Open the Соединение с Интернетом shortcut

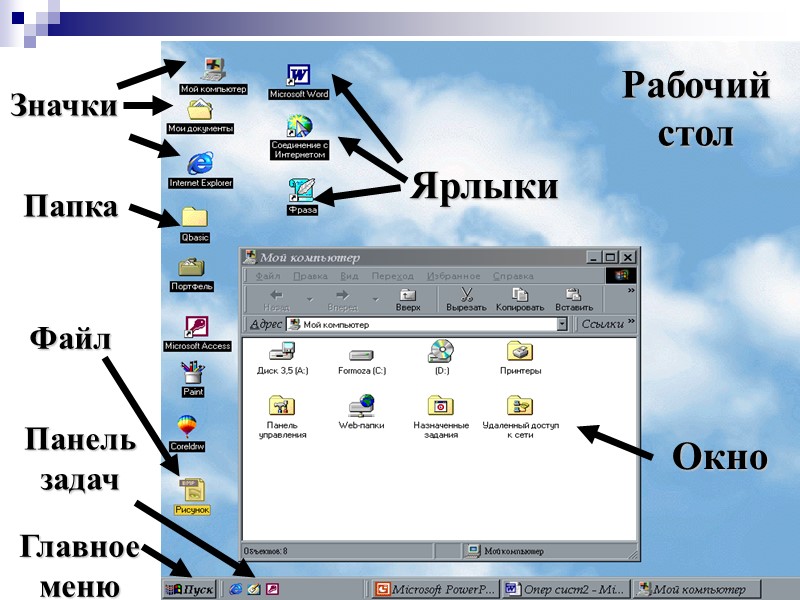point(299,137)
